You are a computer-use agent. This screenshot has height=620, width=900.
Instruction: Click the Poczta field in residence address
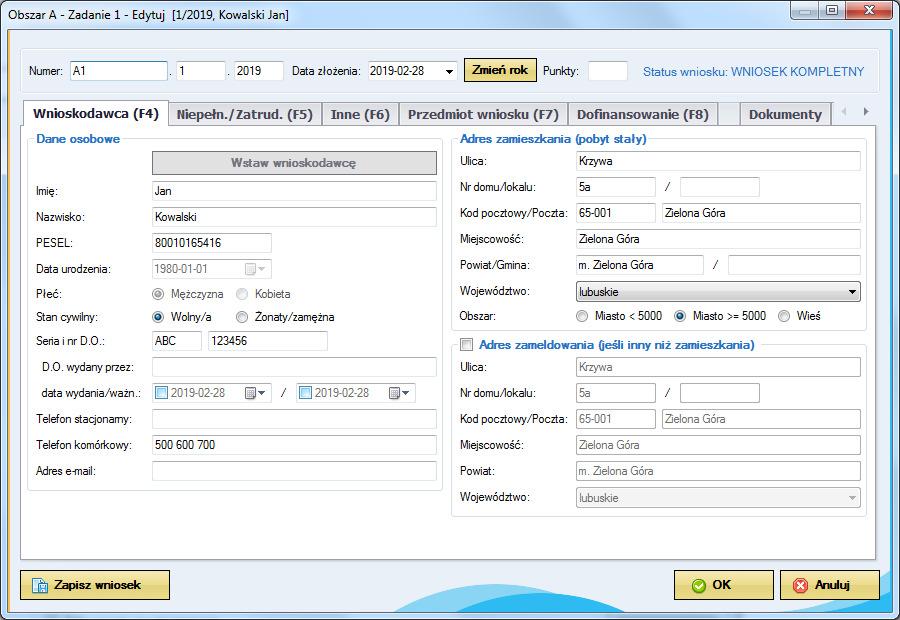[x=761, y=213]
